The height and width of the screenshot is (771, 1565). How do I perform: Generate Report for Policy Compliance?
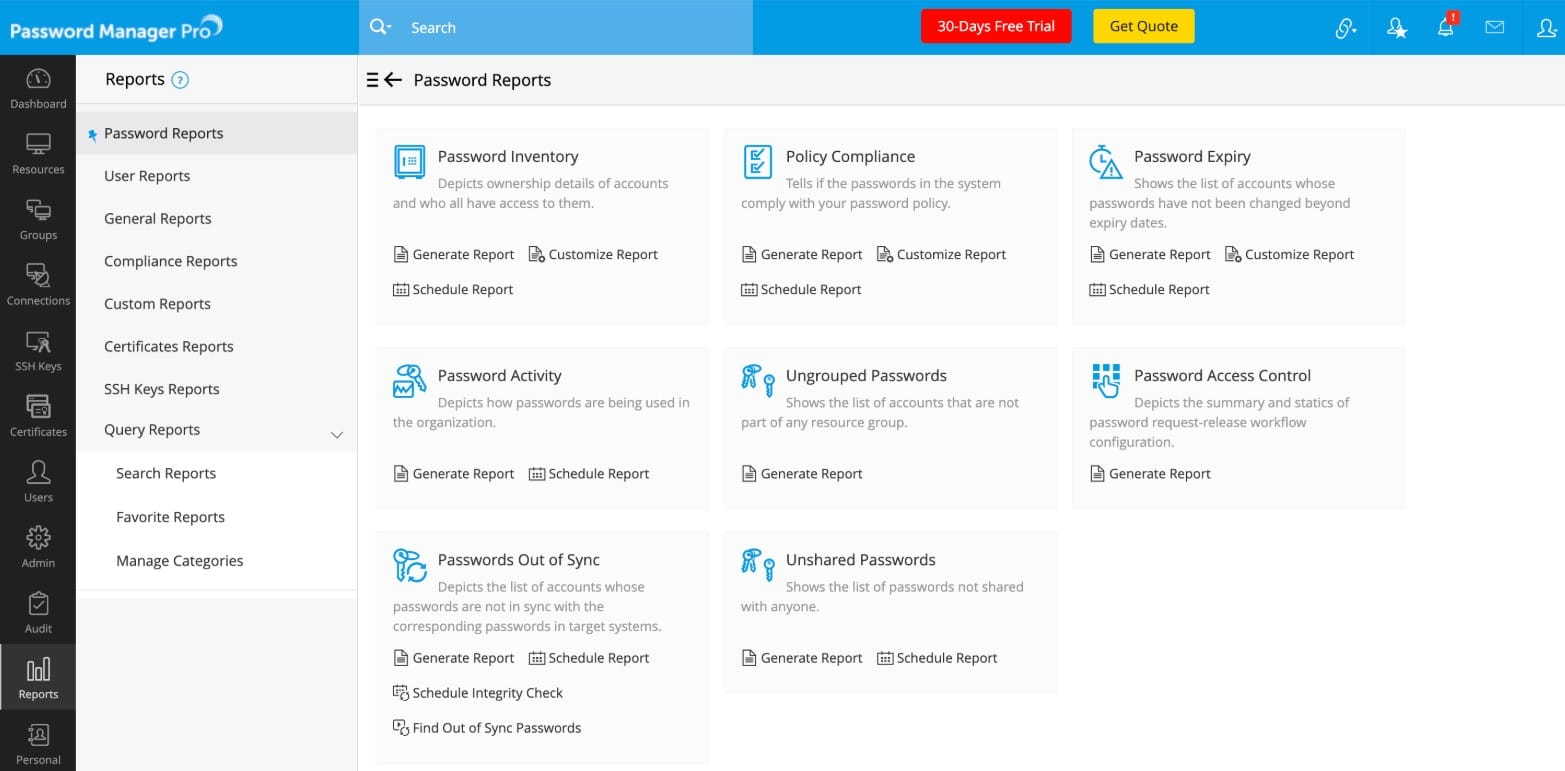coord(802,255)
